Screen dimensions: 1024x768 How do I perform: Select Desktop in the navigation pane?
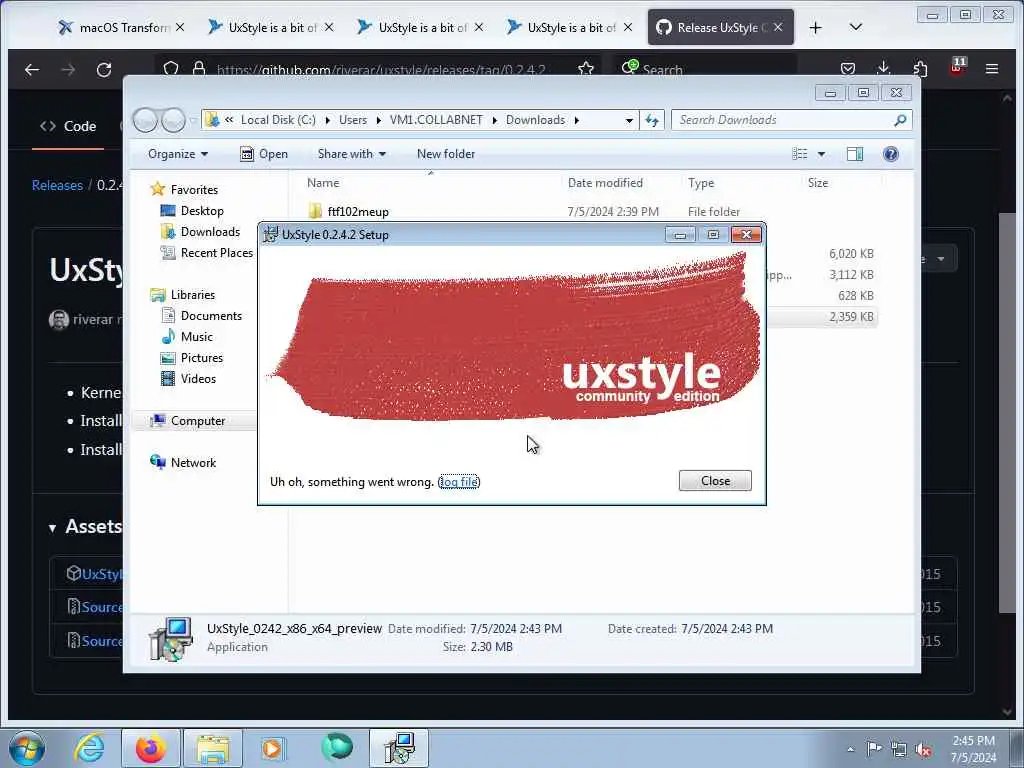click(x=202, y=211)
